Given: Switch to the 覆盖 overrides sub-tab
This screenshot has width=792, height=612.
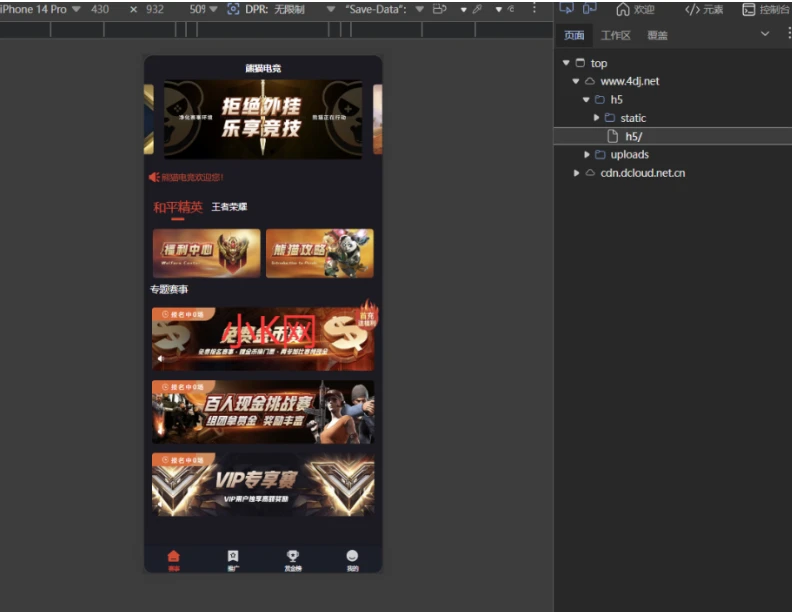Looking at the screenshot, I should tap(657, 35).
